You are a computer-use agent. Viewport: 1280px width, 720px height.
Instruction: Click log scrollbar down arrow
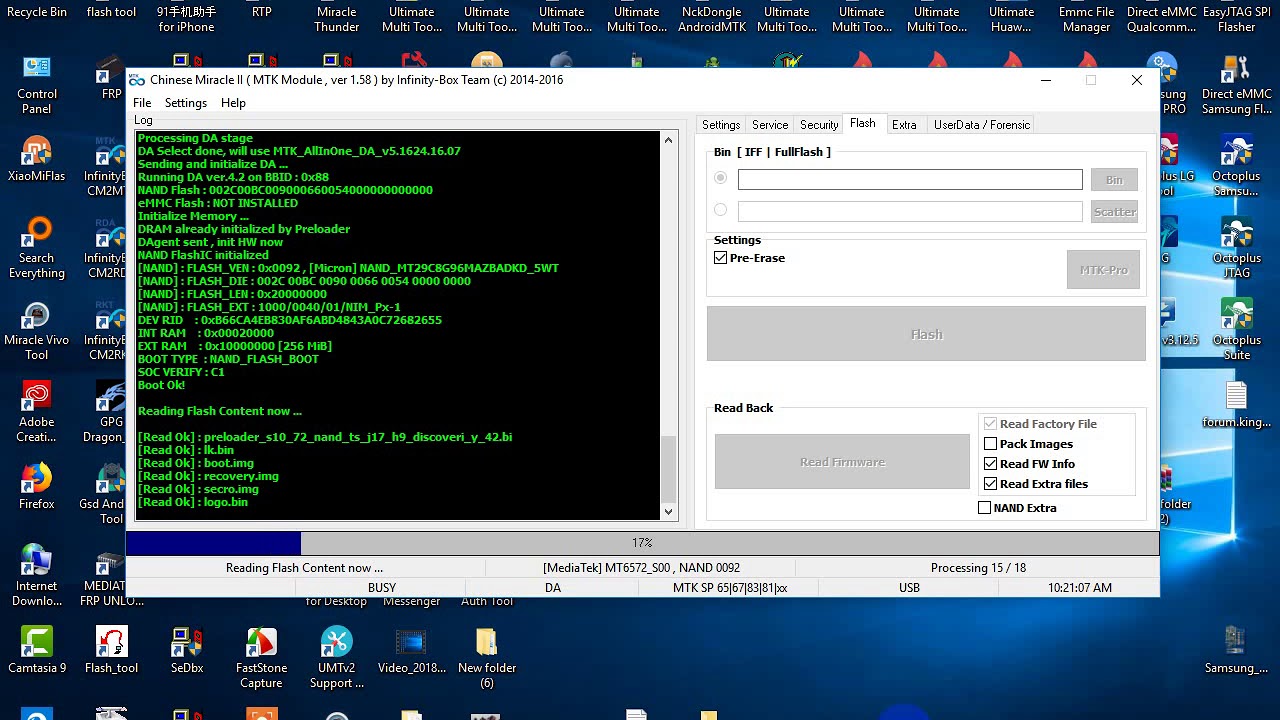[x=668, y=512]
